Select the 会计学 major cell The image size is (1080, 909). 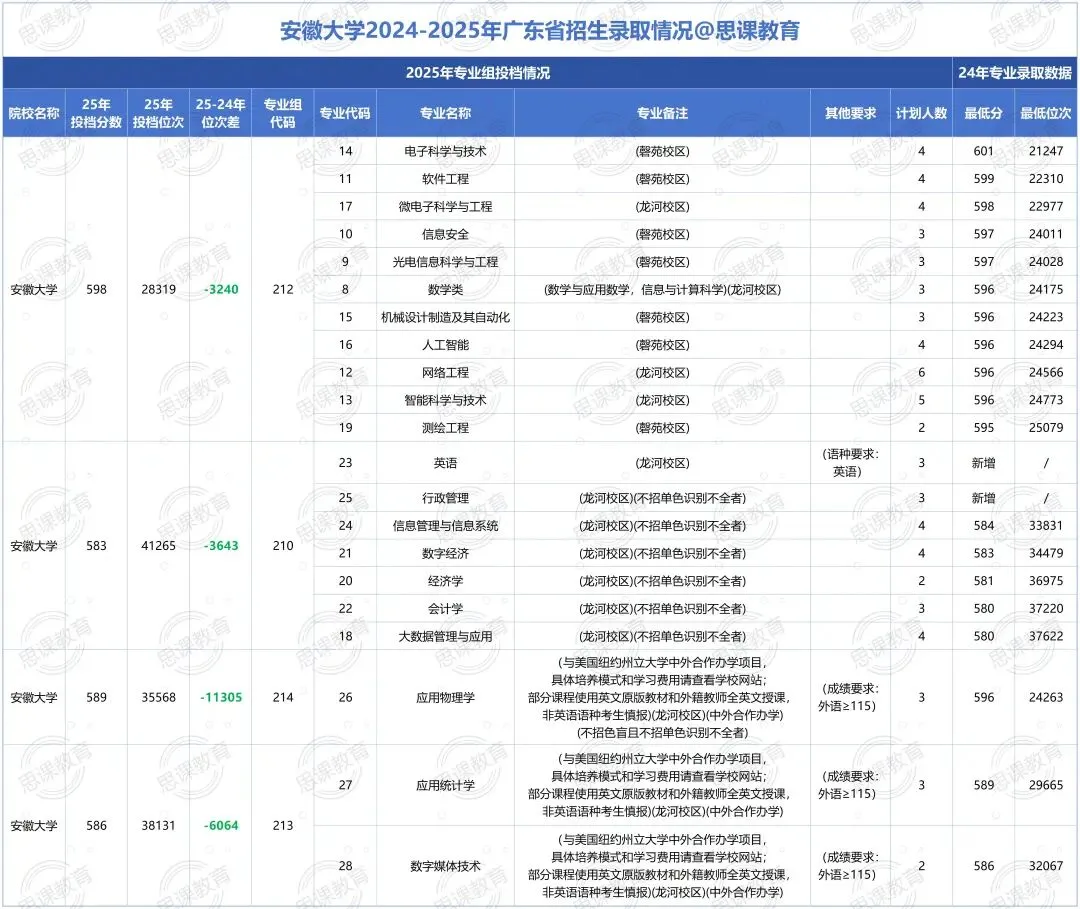[x=446, y=609]
